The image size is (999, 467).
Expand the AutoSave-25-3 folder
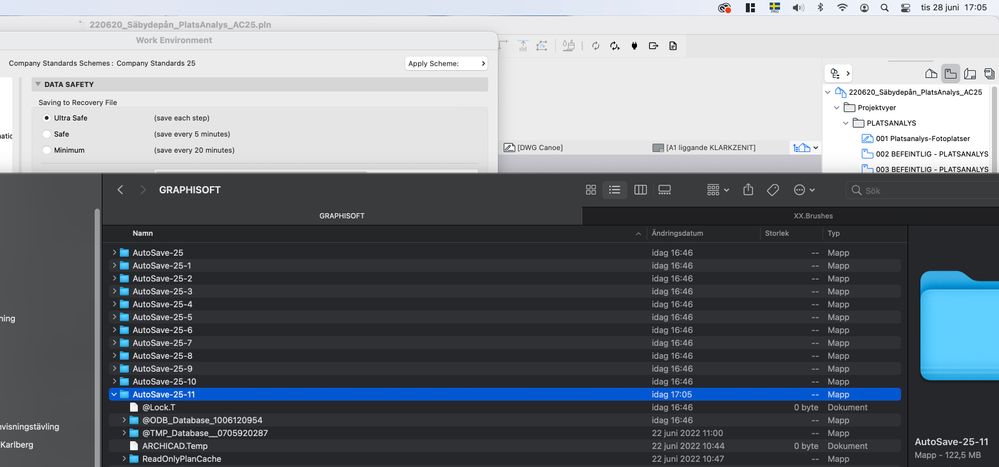(114, 292)
